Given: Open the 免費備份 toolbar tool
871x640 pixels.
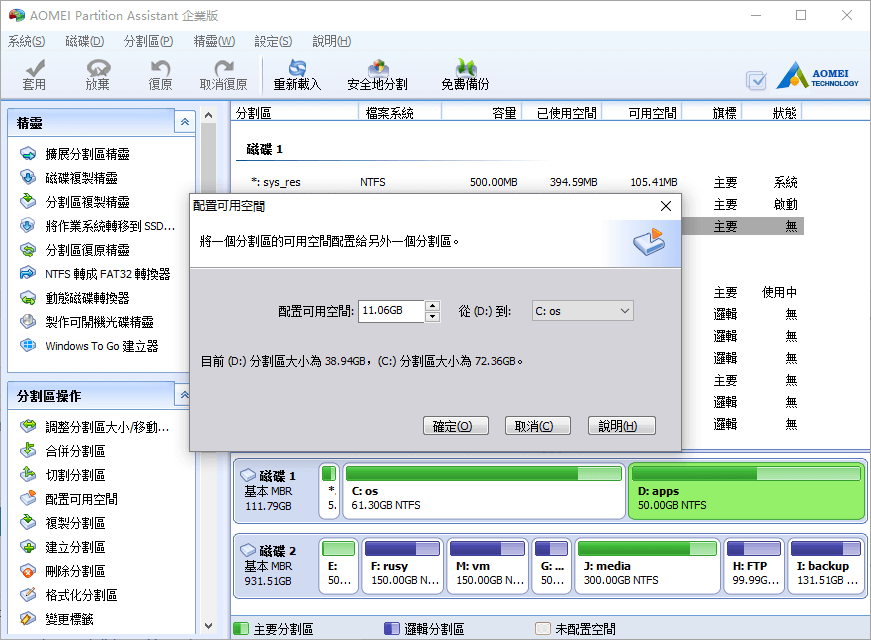Looking at the screenshot, I should [465, 75].
